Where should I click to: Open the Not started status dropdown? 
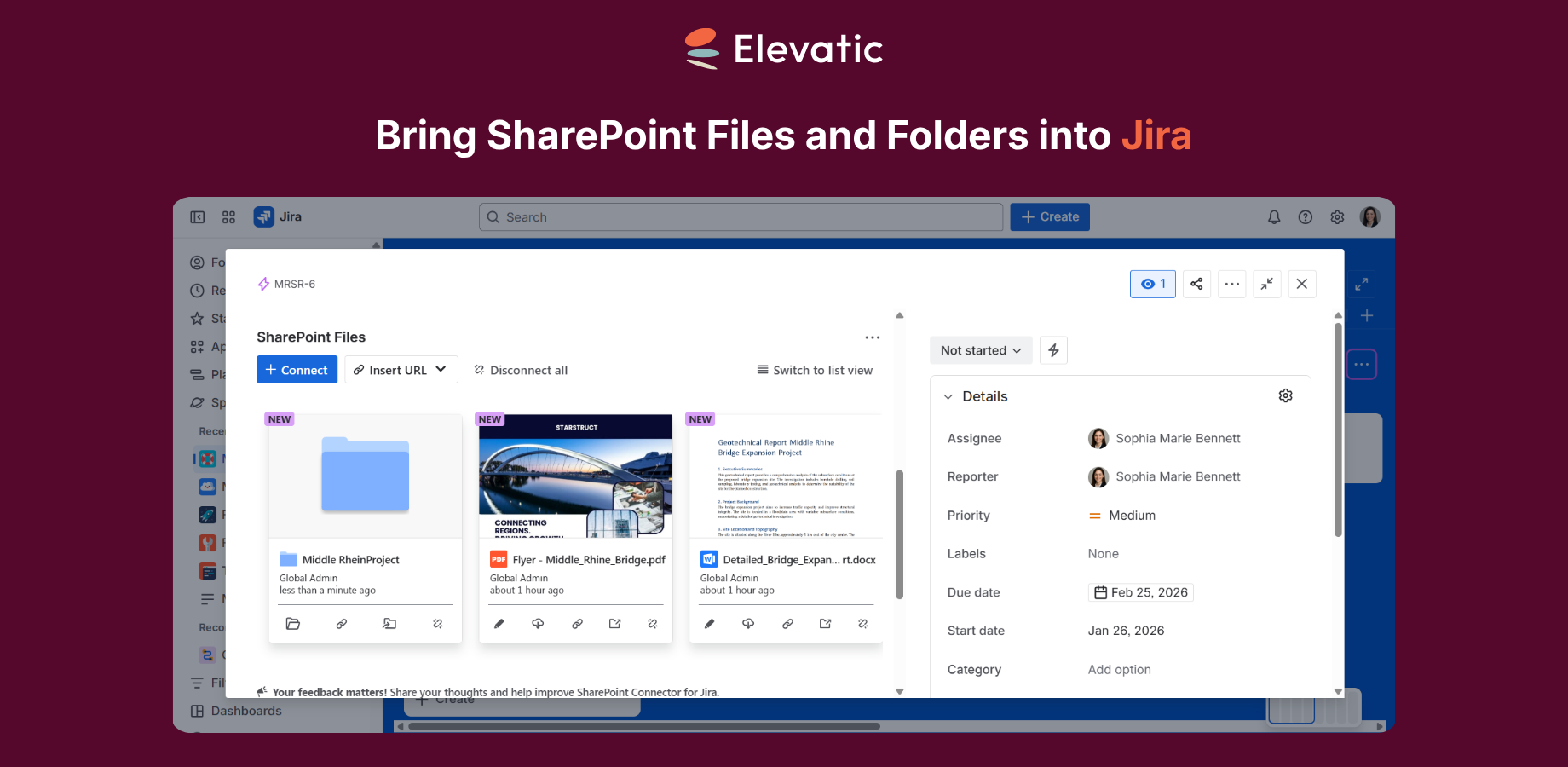(981, 349)
